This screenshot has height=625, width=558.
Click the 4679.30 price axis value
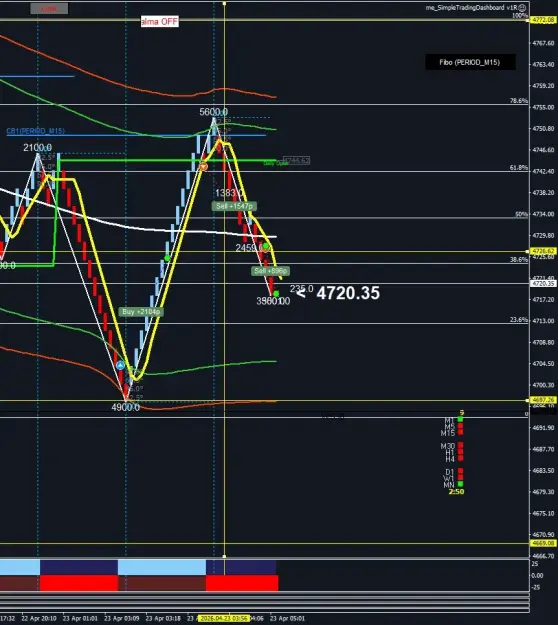coord(543,492)
